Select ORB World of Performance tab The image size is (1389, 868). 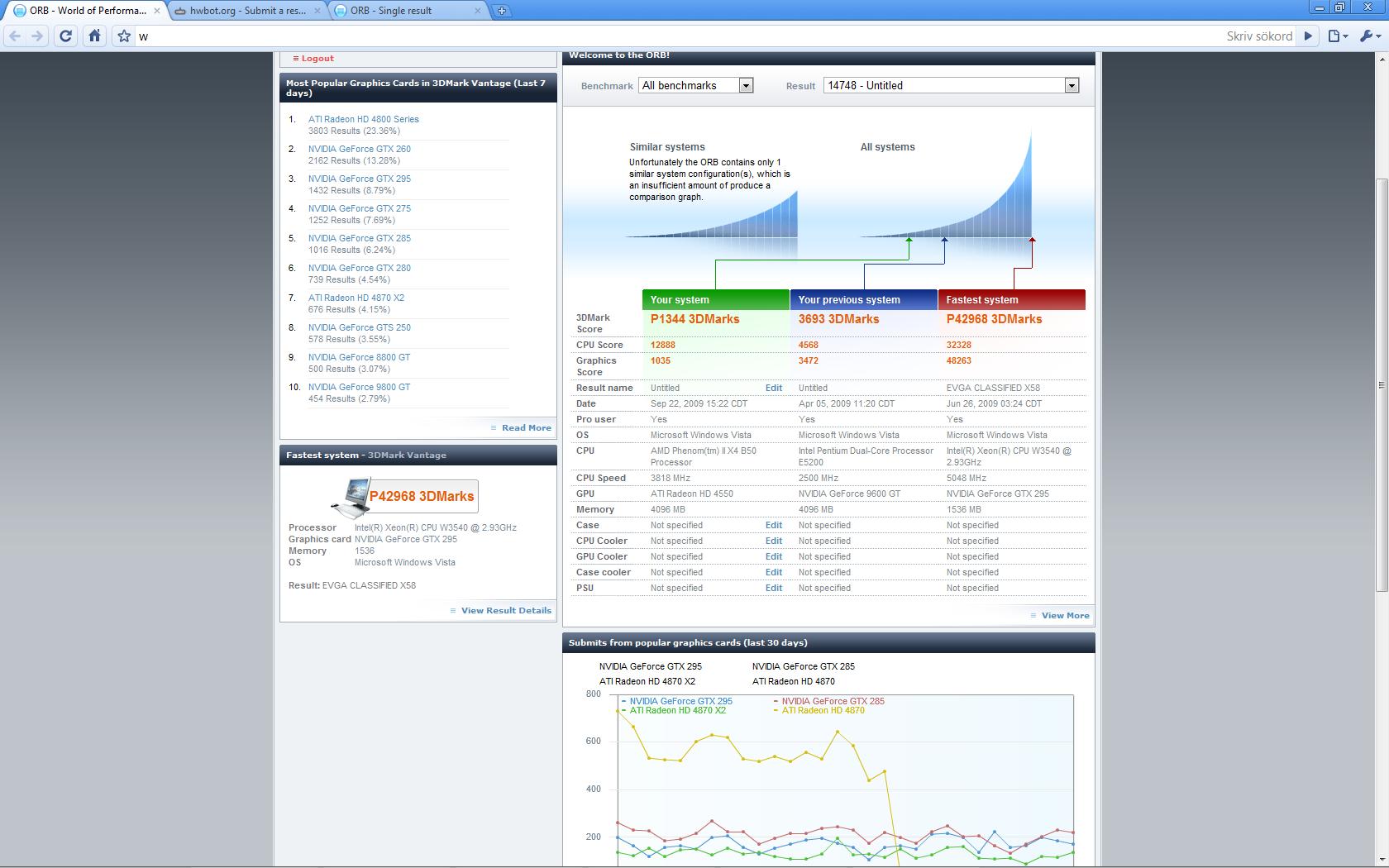click(x=87, y=11)
